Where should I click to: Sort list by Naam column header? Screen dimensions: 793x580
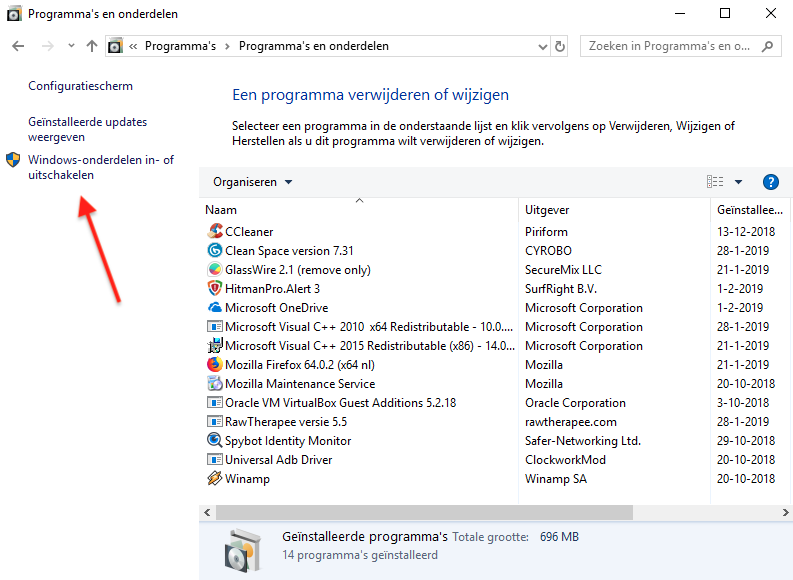click(x=221, y=210)
